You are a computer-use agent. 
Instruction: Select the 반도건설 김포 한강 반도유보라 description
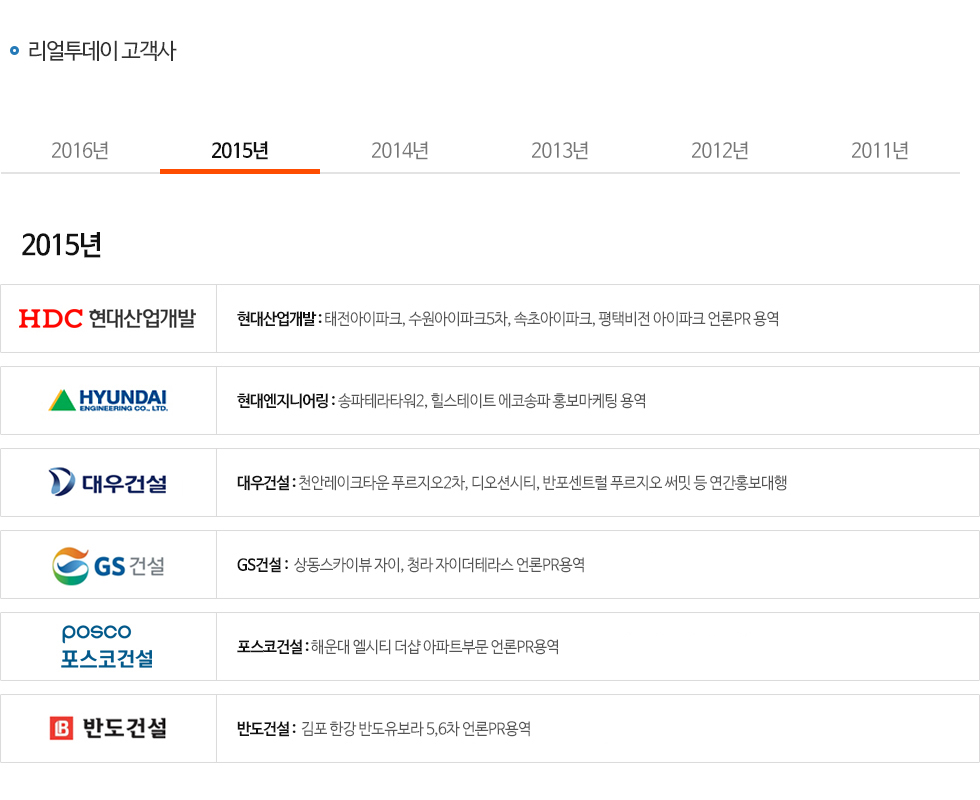[x=384, y=729]
